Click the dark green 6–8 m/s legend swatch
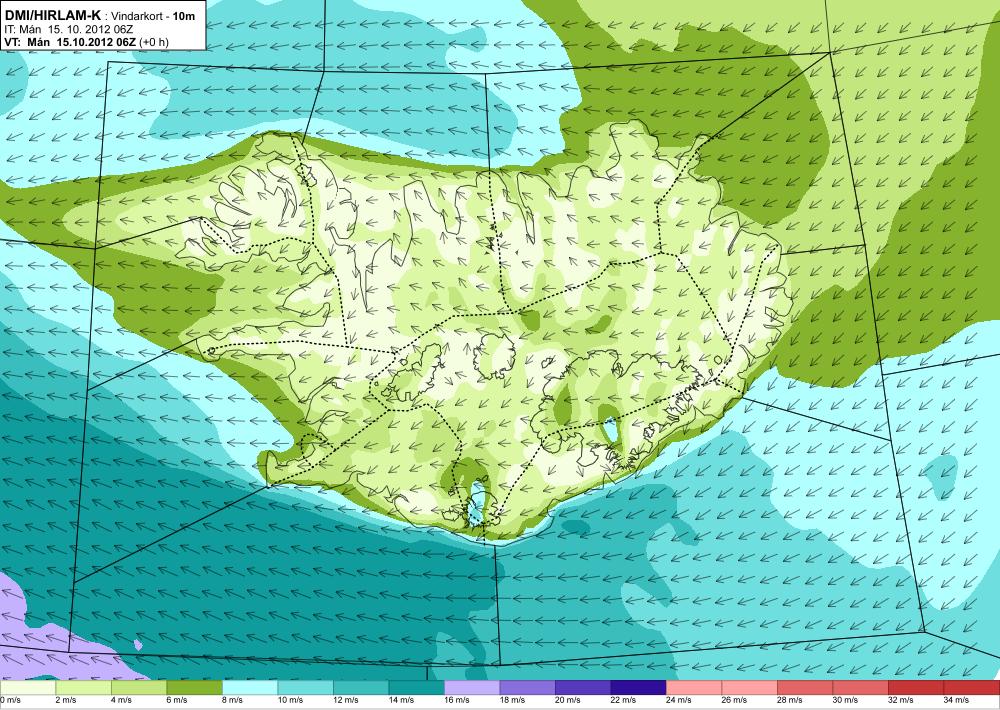 (x=195, y=688)
